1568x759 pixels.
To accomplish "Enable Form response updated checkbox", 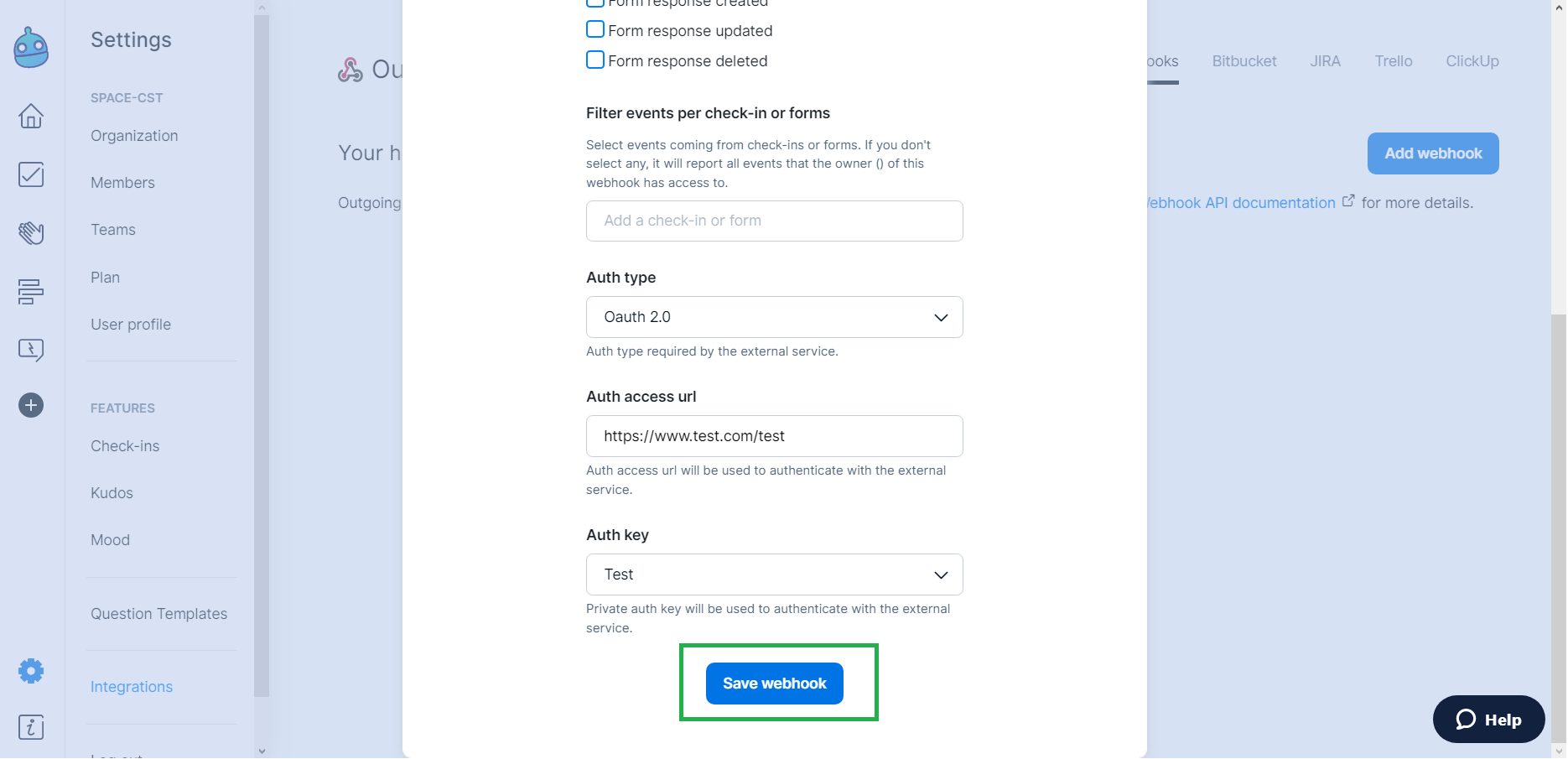I will 595,30.
